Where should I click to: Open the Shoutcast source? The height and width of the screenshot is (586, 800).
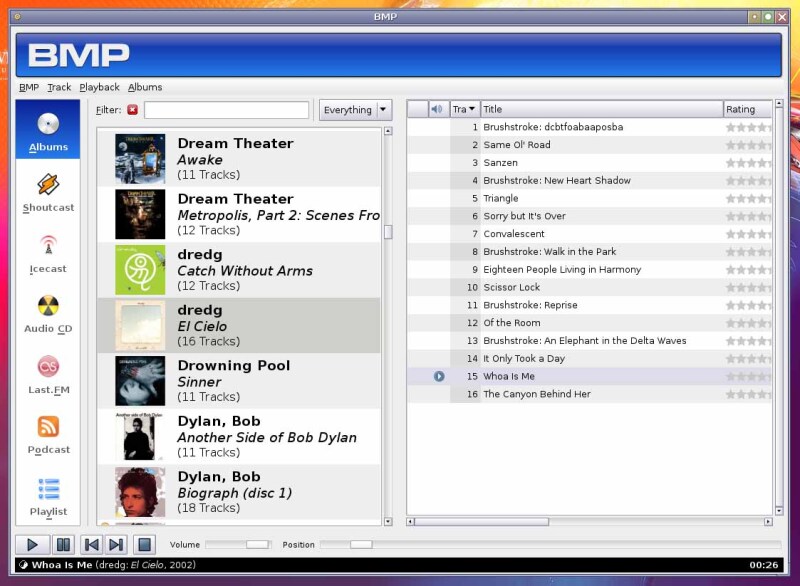click(48, 193)
